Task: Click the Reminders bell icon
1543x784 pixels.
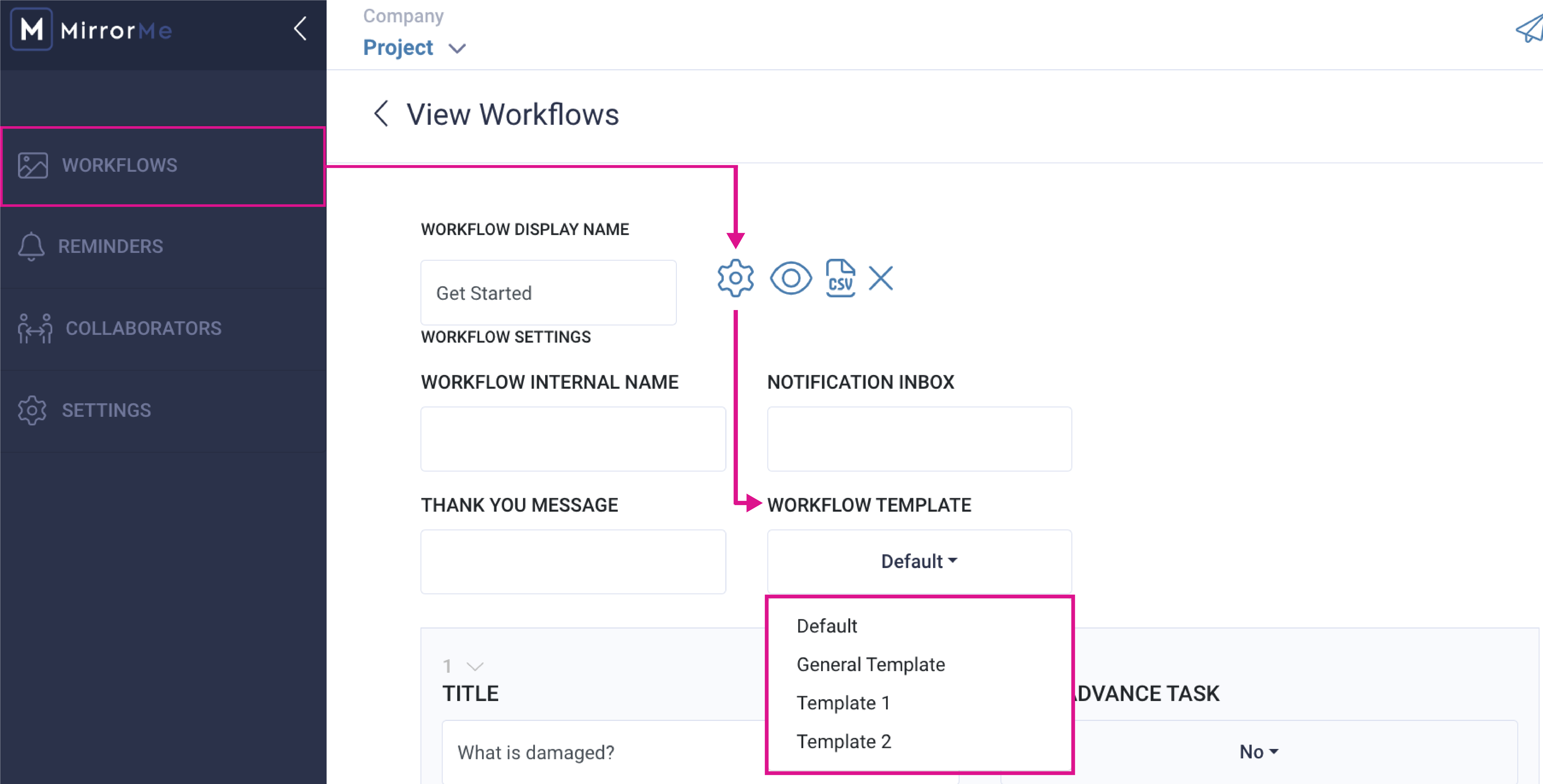Action: [31, 247]
